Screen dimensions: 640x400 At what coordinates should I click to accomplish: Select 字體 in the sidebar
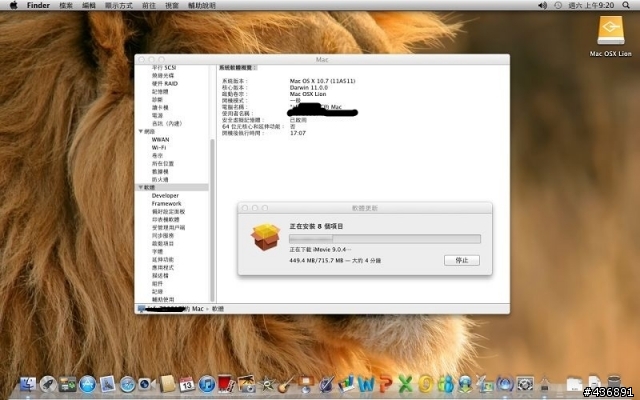click(x=158, y=251)
